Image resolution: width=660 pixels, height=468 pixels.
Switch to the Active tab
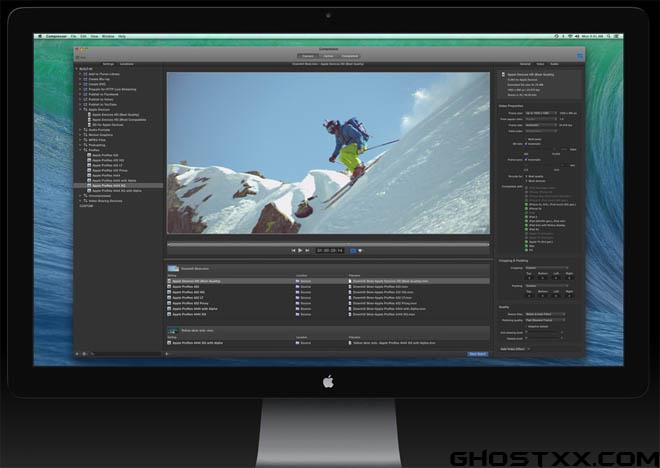pos(327,56)
